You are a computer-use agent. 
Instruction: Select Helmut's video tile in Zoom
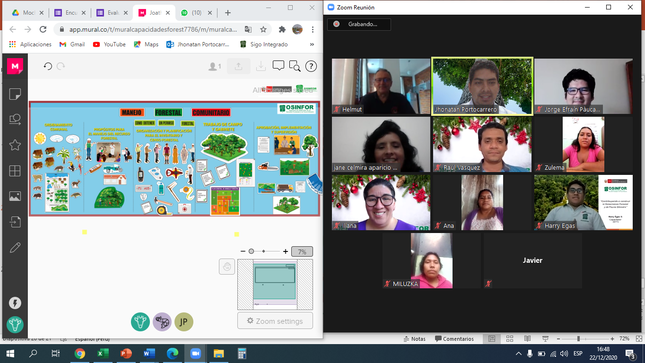381,86
